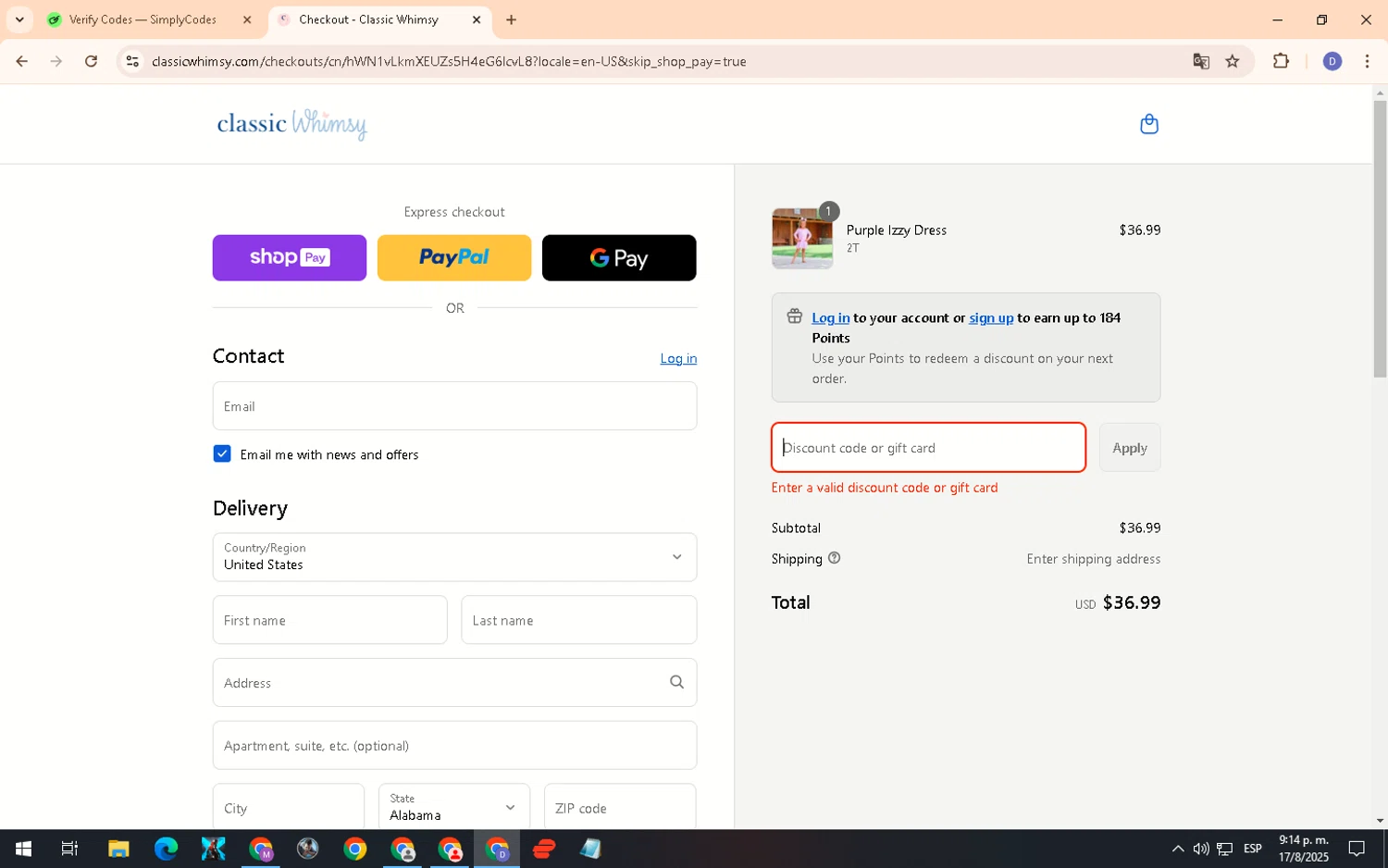Screen dimensions: 1388x868
Task: Click the total amount $36.99
Action: pos(1131,602)
